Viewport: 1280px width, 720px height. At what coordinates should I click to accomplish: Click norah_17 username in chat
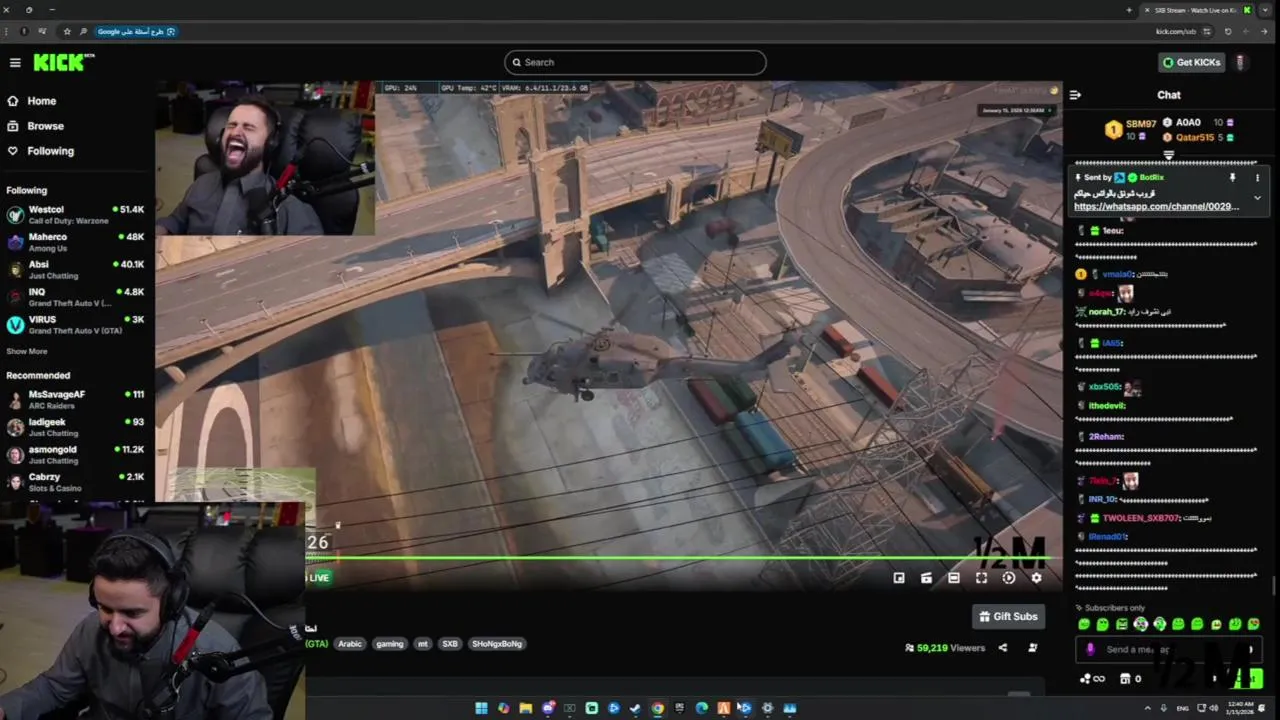point(1107,312)
